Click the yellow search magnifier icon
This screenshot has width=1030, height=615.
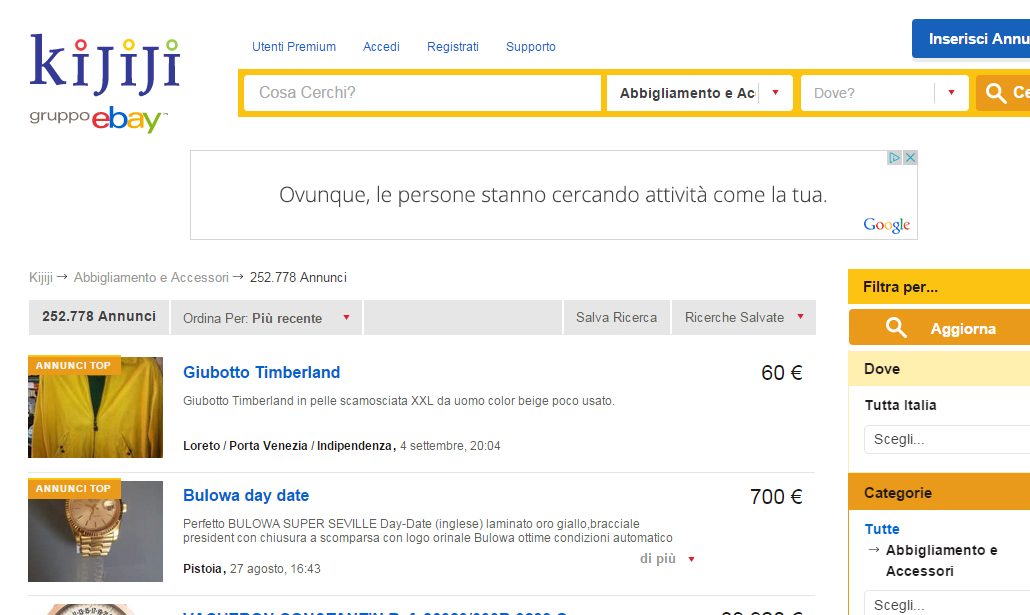click(x=996, y=92)
